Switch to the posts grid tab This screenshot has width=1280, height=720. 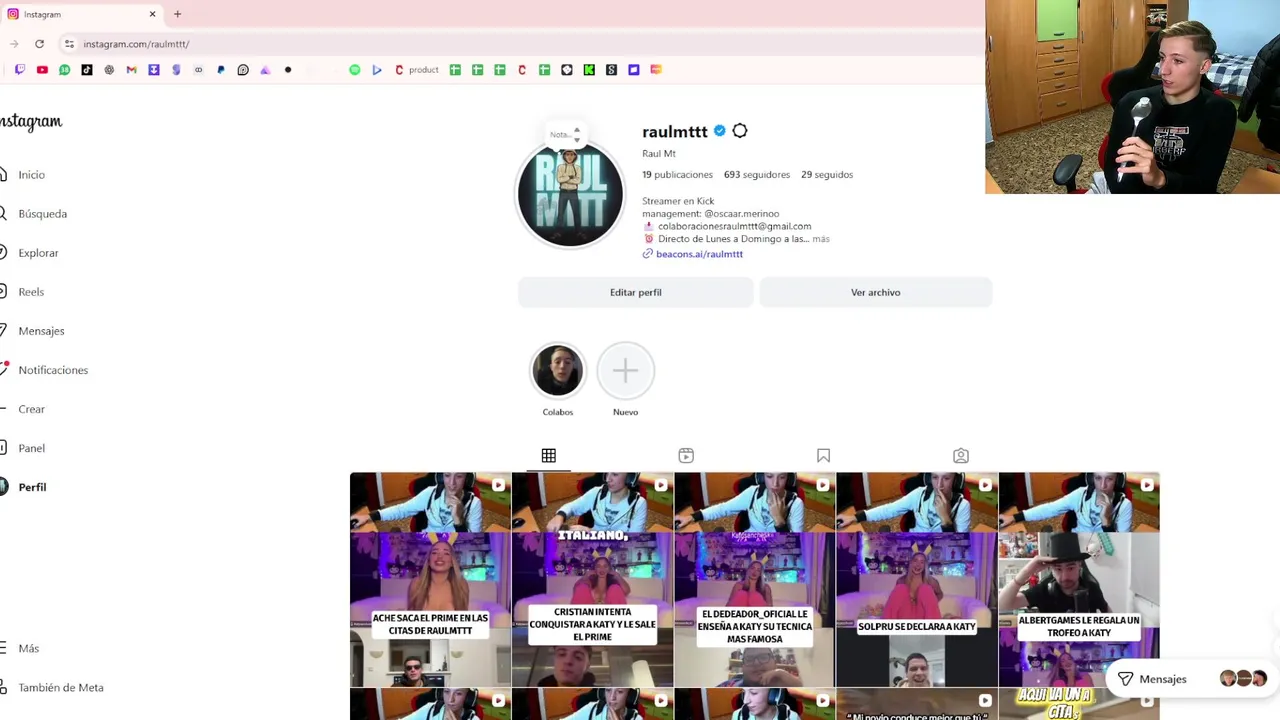pyautogui.click(x=549, y=456)
